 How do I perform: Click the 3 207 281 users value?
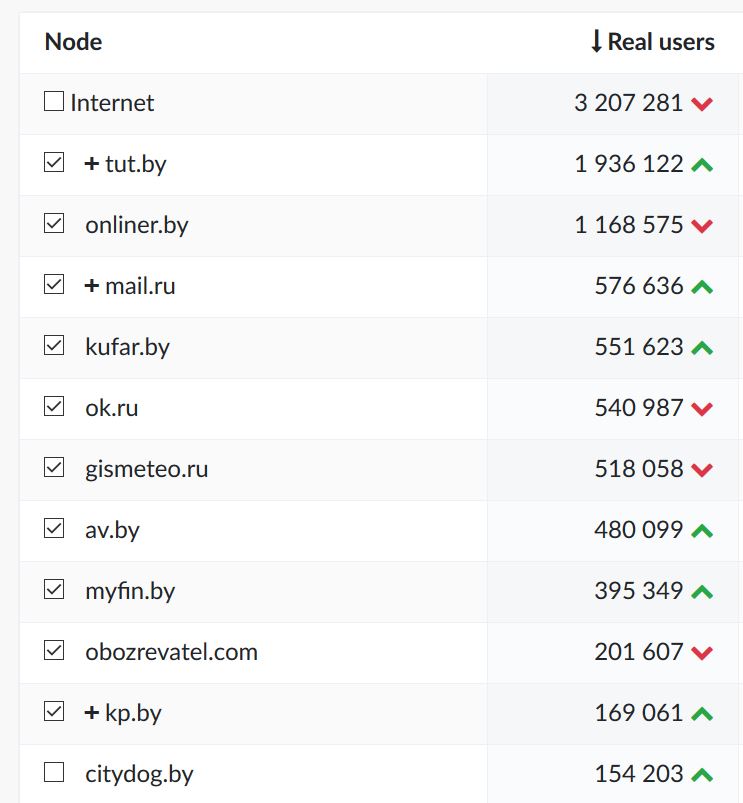click(628, 103)
